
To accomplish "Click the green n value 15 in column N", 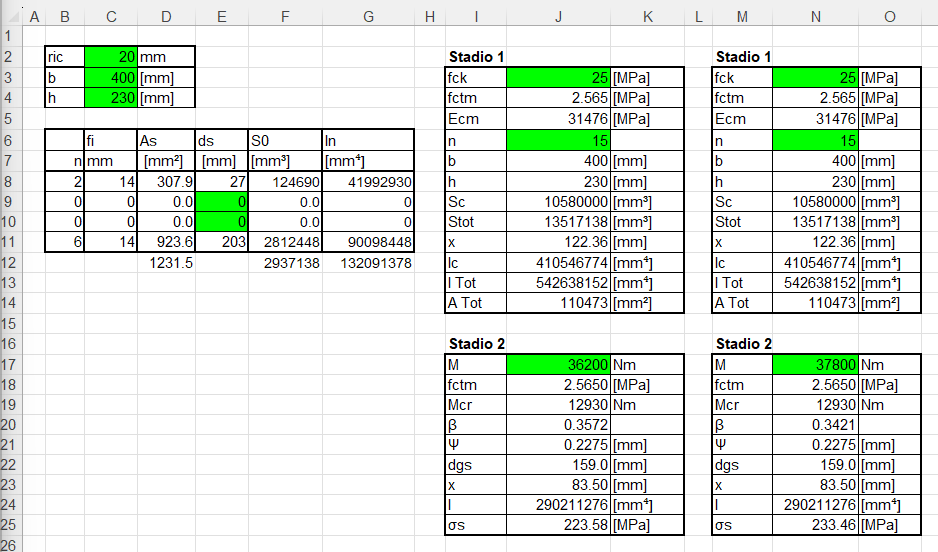I will pyautogui.click(x=815, y=140).
